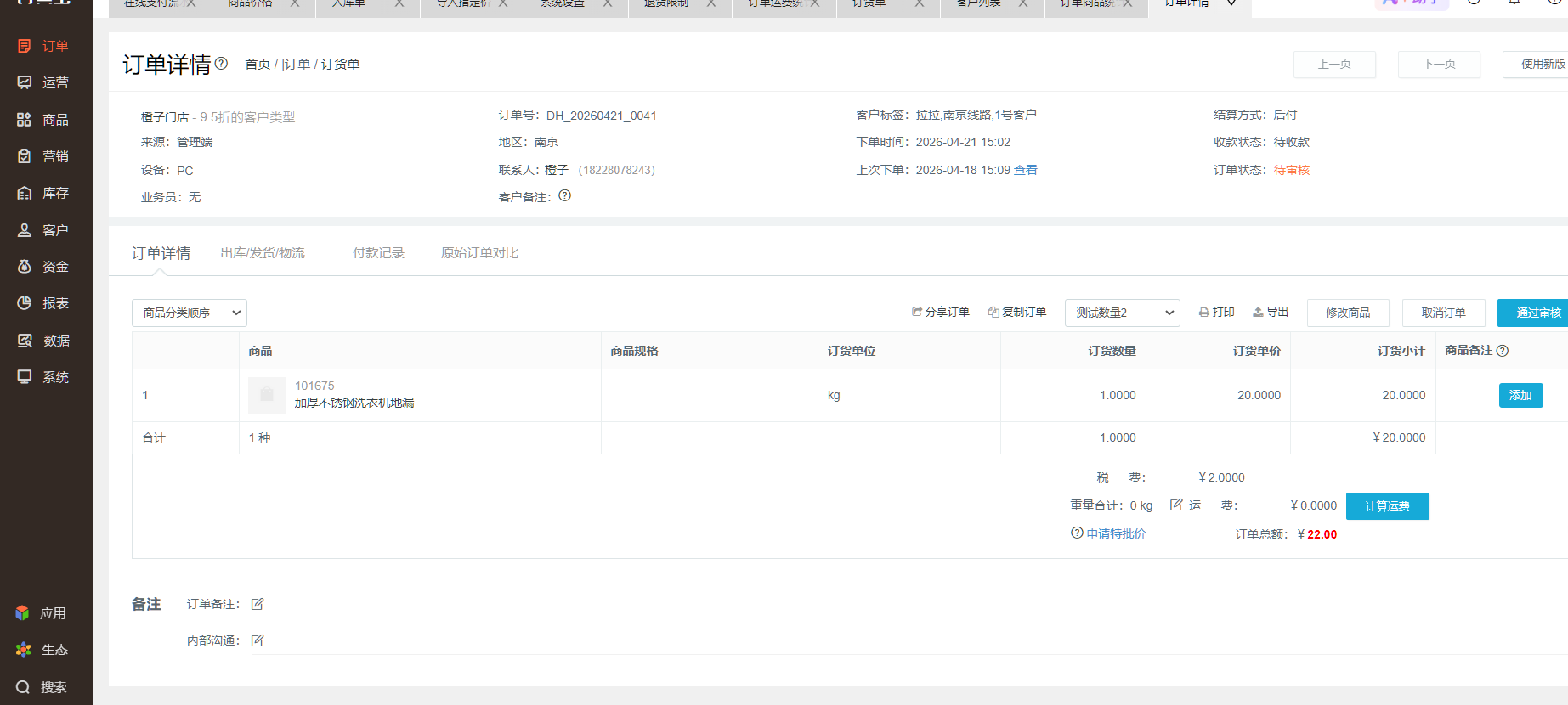This screenshot has width=1568, height=705.
Task: Go to 首页 via breadcrumb
Action: point(258,65)
